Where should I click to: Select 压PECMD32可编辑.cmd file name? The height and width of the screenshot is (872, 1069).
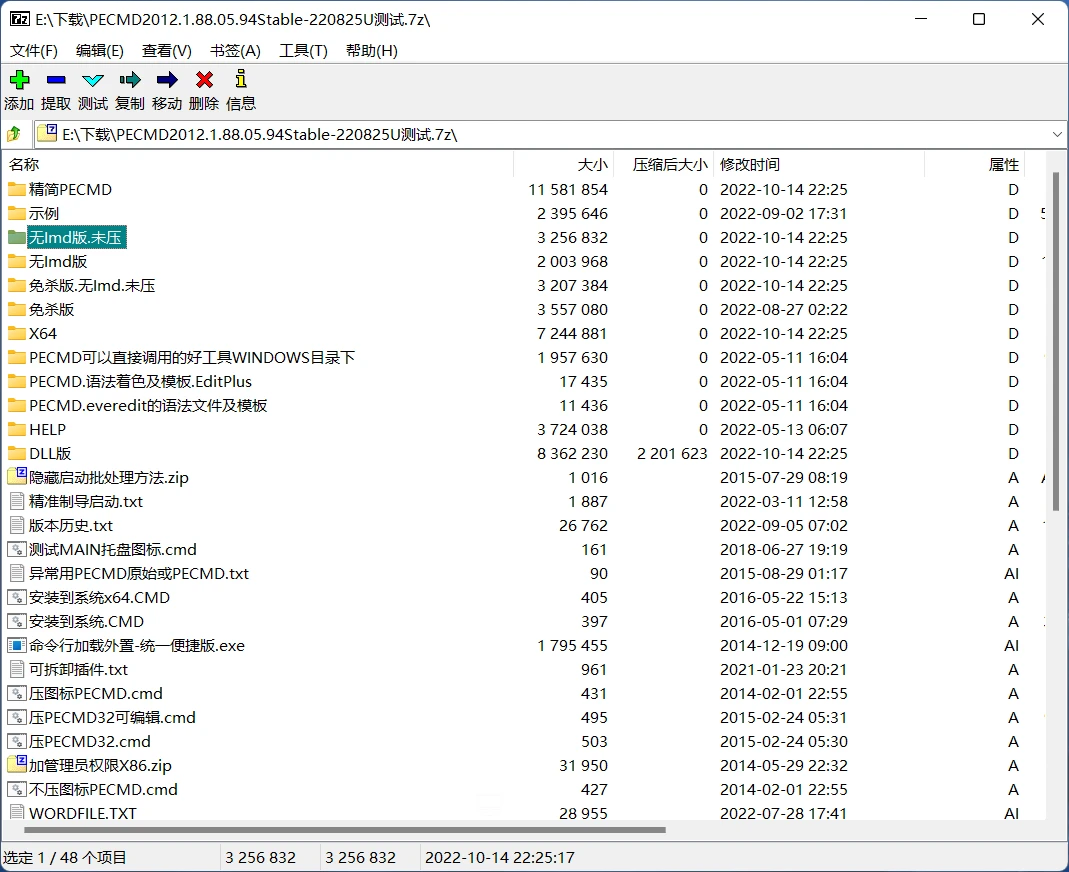(112, 717)
